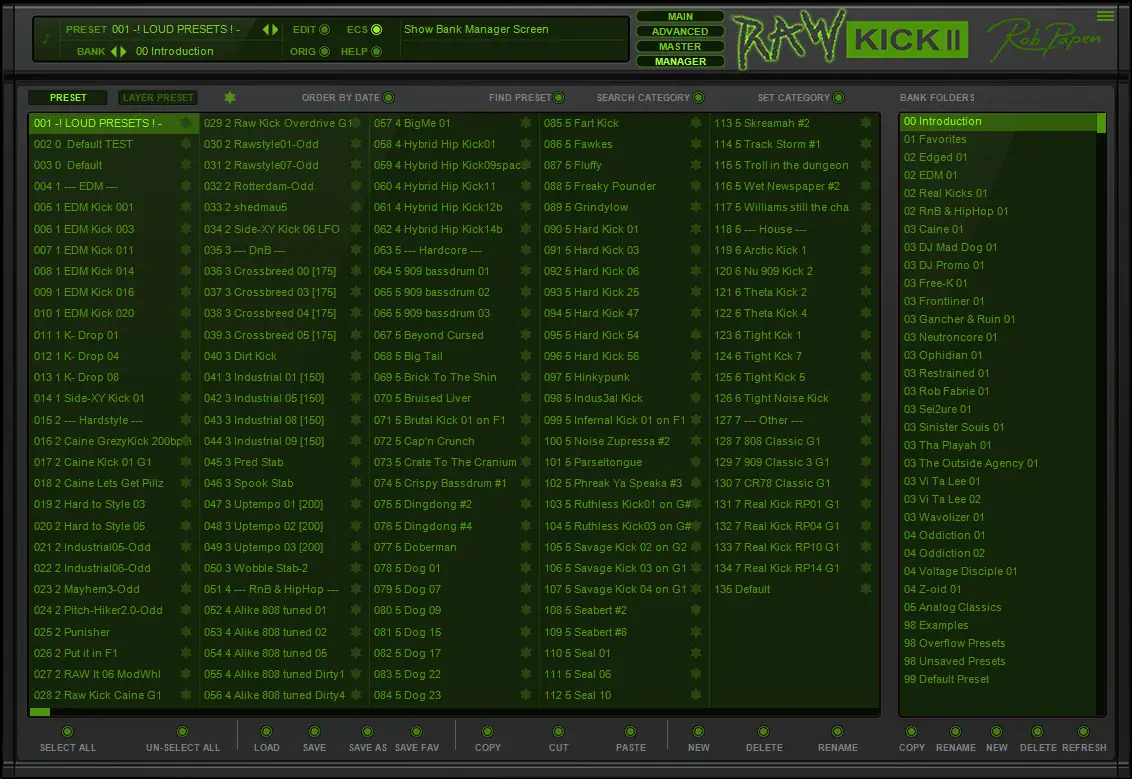Click the music note icon left of PRESET
This screenshot has width=1132, height=779.
[x=46, y=38]
